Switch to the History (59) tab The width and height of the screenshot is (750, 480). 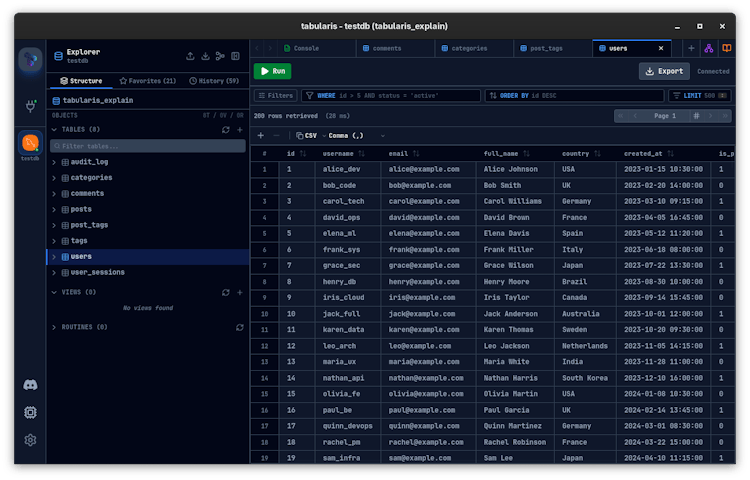point(214,81)
